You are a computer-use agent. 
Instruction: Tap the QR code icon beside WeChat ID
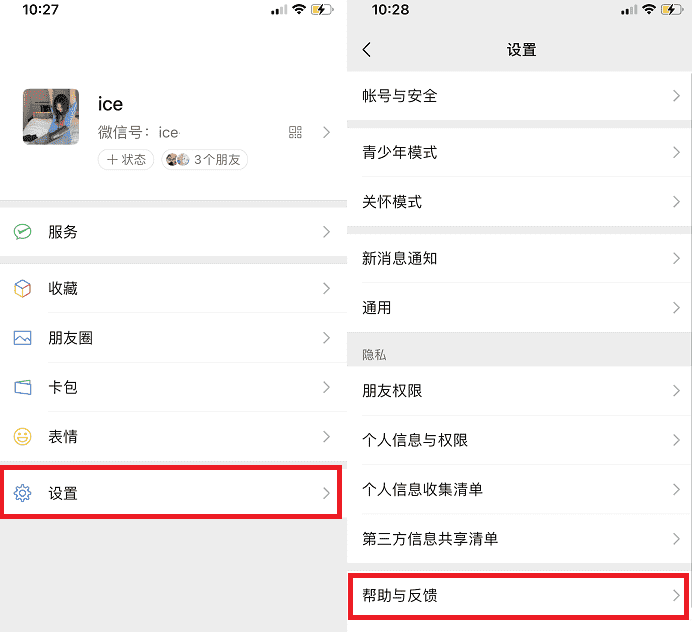(295, 132)
